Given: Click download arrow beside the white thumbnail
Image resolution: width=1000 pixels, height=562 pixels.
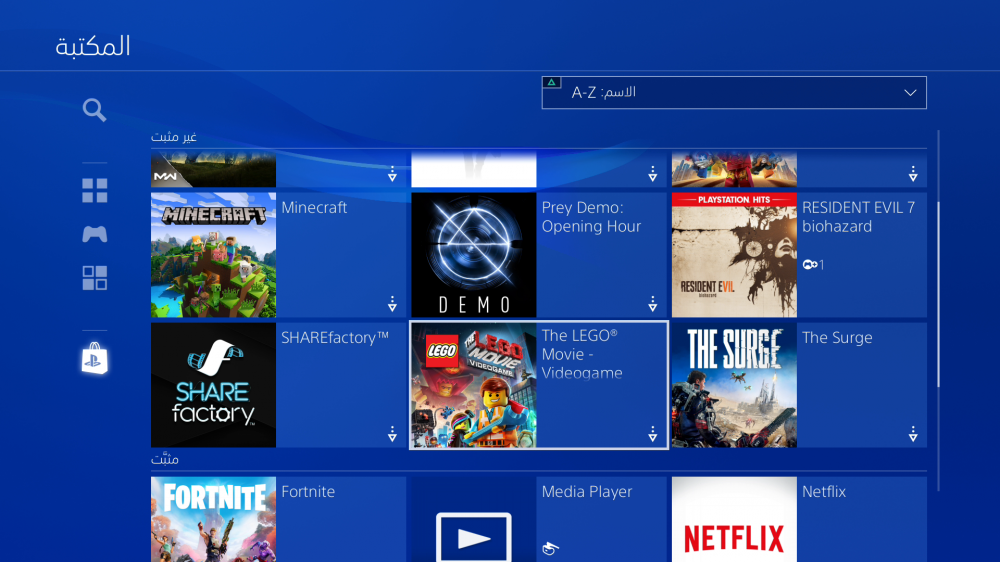Looking at the screenshot, I should coord(652,174).
